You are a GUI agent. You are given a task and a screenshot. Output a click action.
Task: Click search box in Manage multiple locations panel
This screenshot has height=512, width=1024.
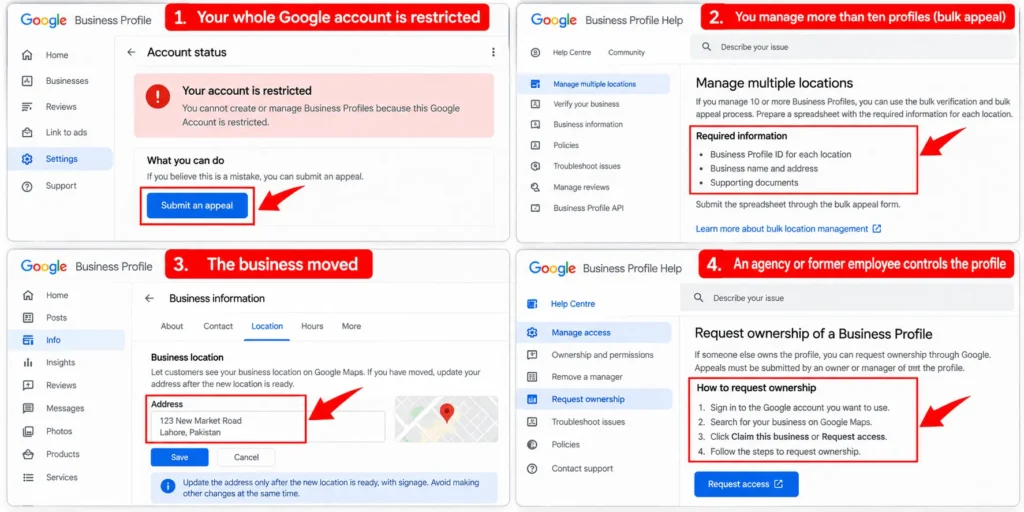tap(854, 47)
